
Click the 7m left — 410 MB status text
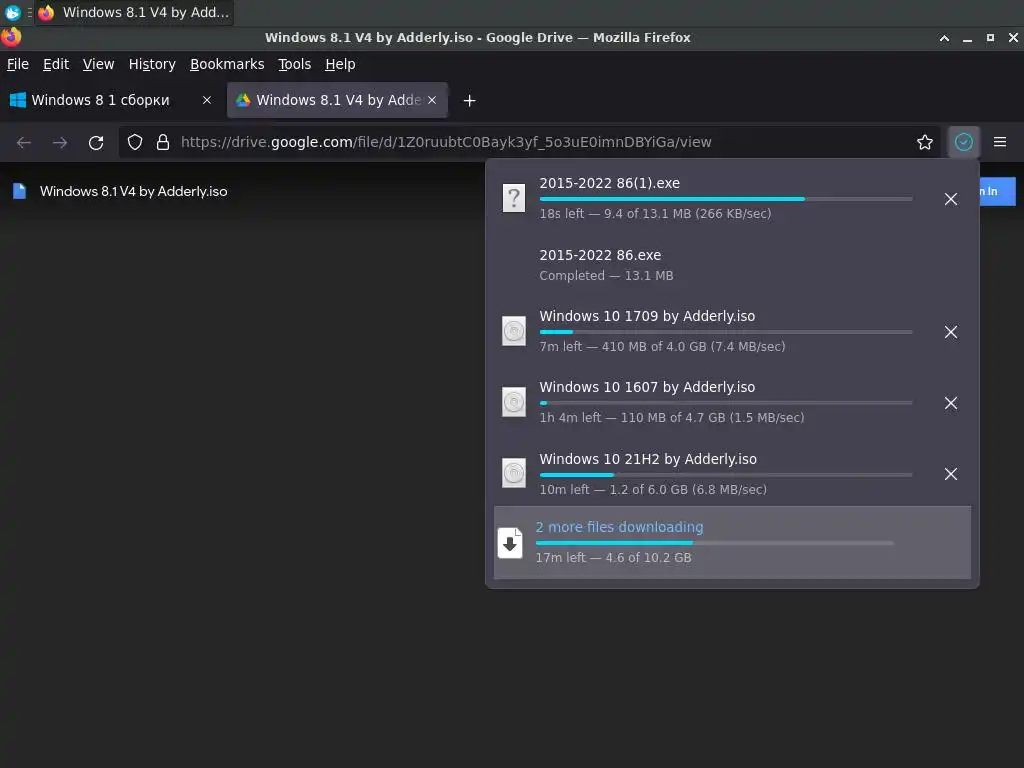(662, 346)
